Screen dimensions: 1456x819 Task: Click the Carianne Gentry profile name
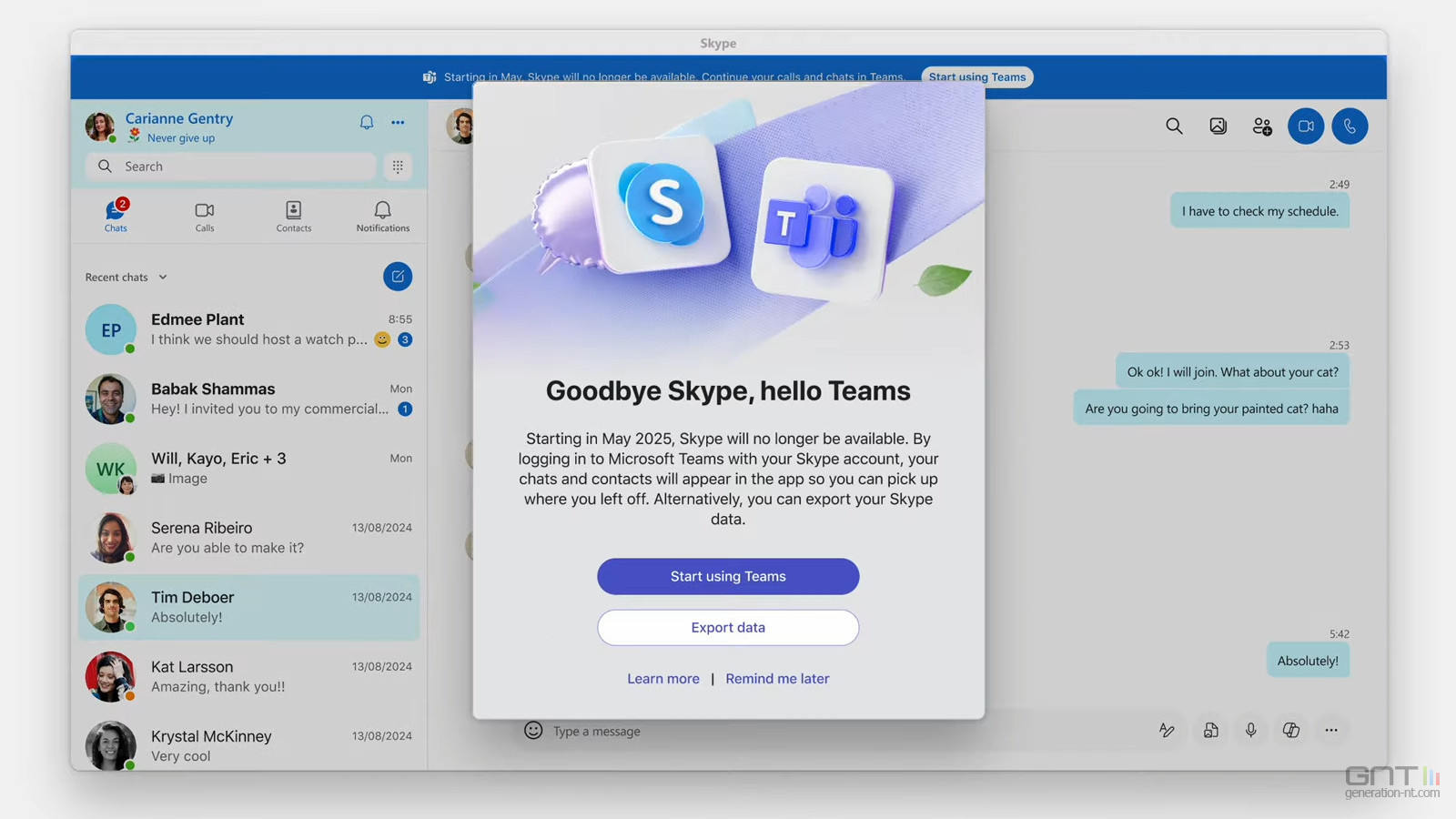click(x=179, y=118)
